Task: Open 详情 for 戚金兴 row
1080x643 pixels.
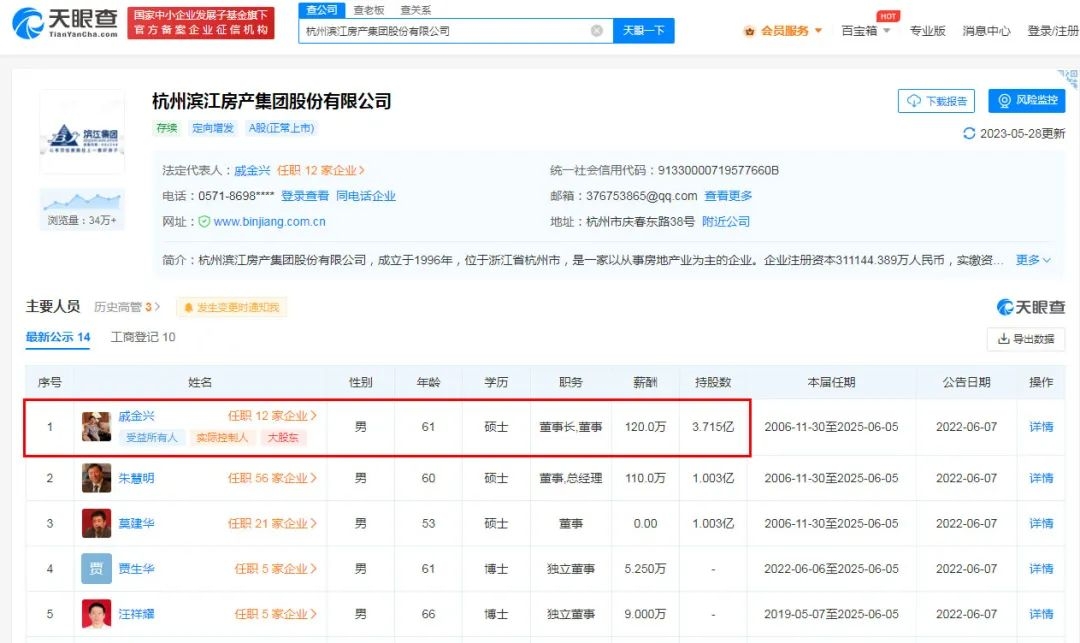Action: click(x=1041, y=427)
